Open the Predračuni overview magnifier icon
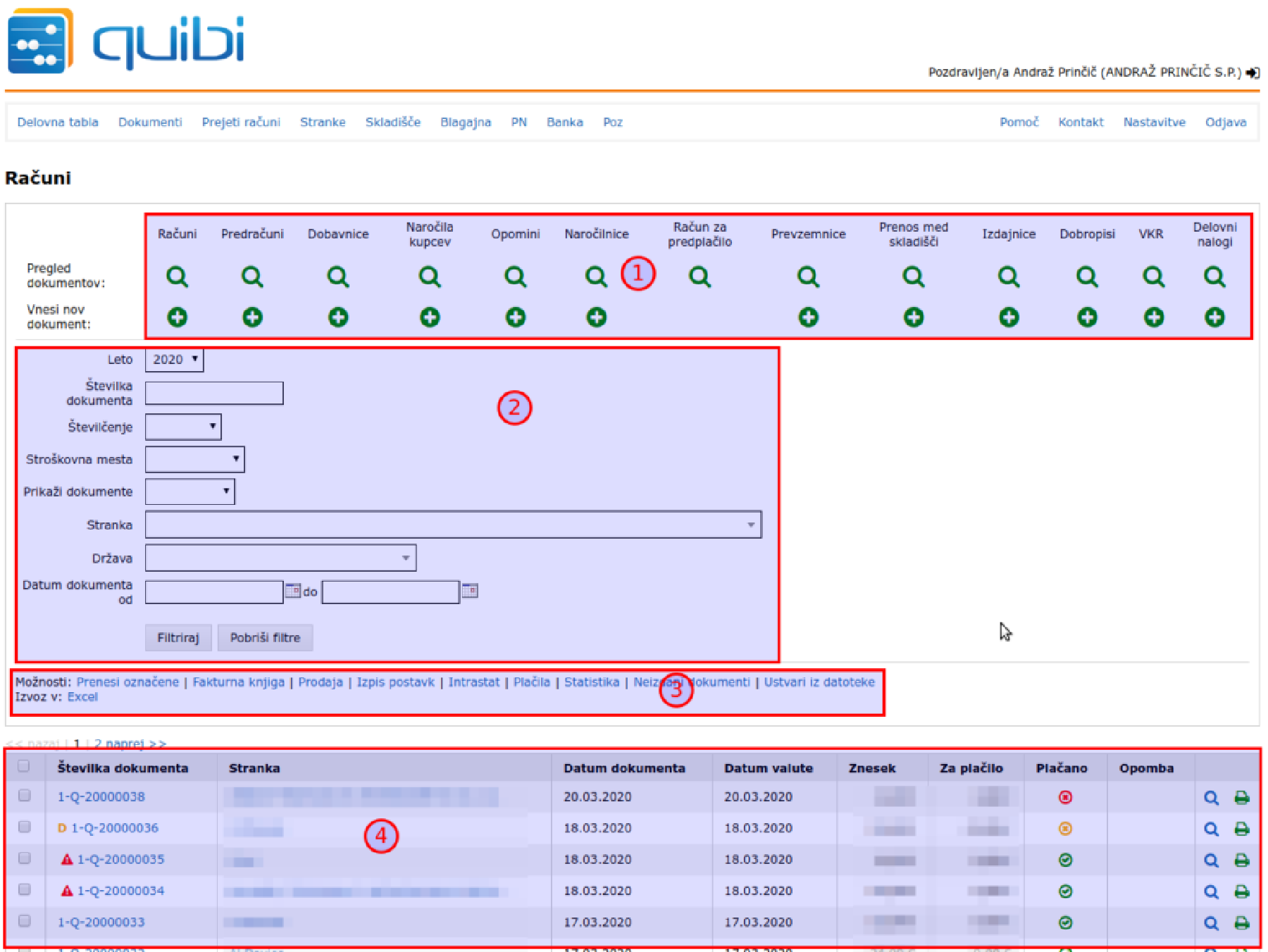This screenshot has height=952, width=1268. coord(252,277)
